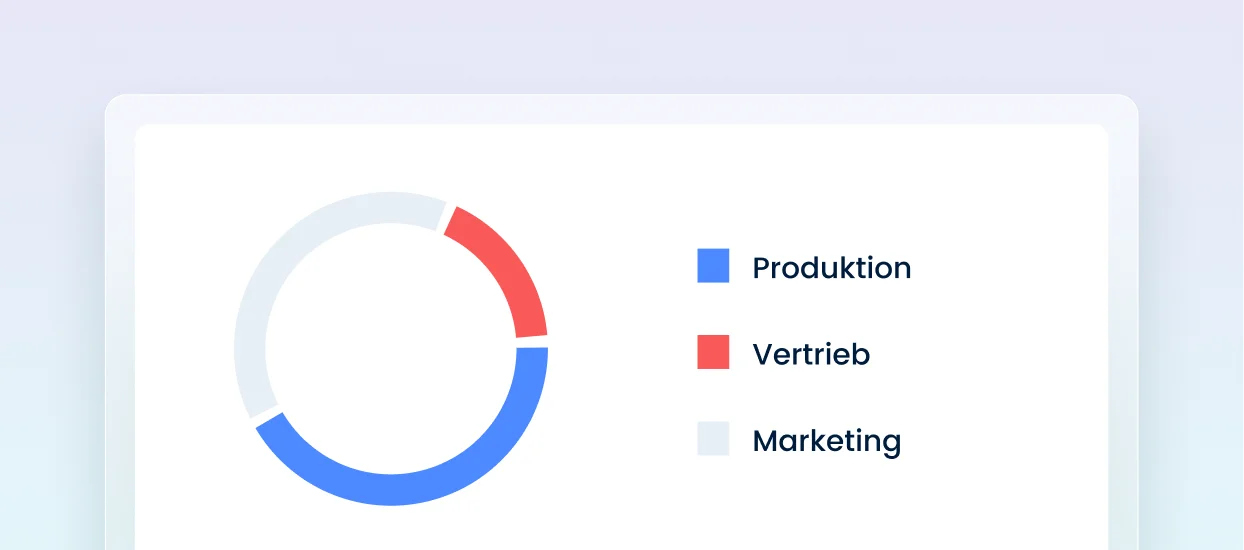Viewport: 1244px width, 550px height.
Task: Select the Marketing legend label
Action: click(826, 441)
